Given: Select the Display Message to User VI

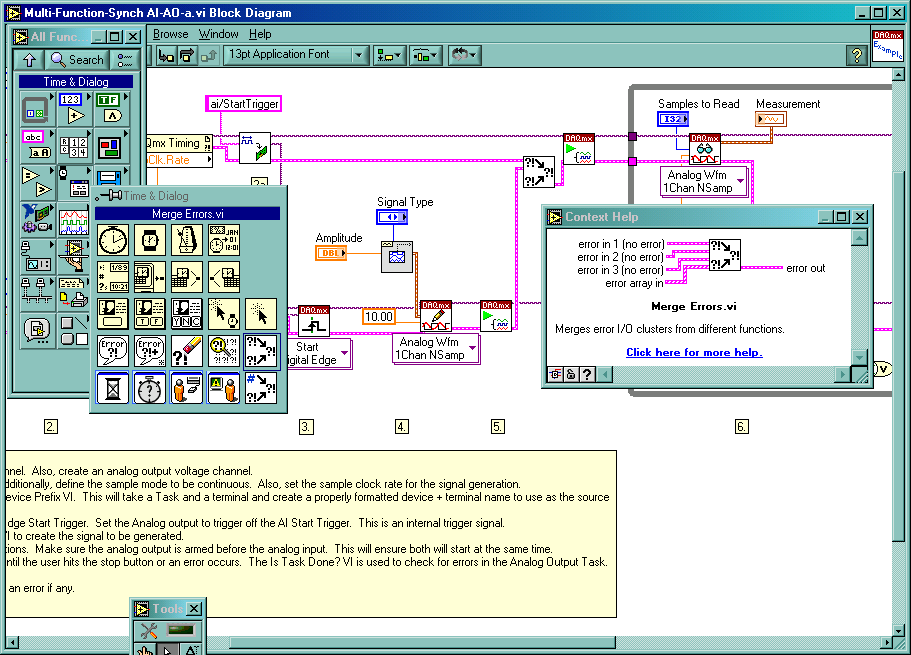Looking at the screenshot, I should [x=224, y=388].
